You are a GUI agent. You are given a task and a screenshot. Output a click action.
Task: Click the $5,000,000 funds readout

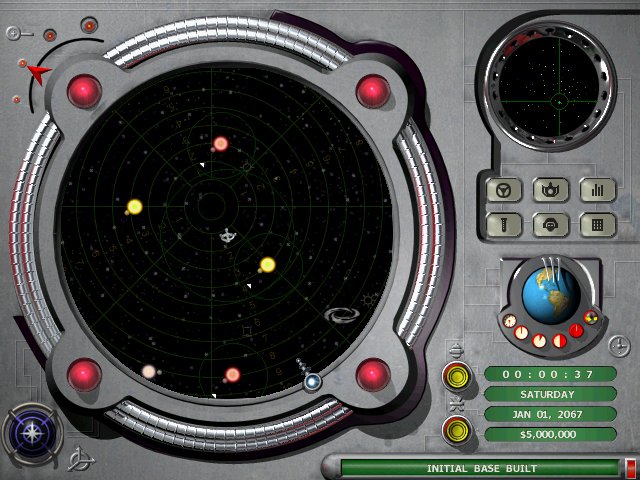550,434
